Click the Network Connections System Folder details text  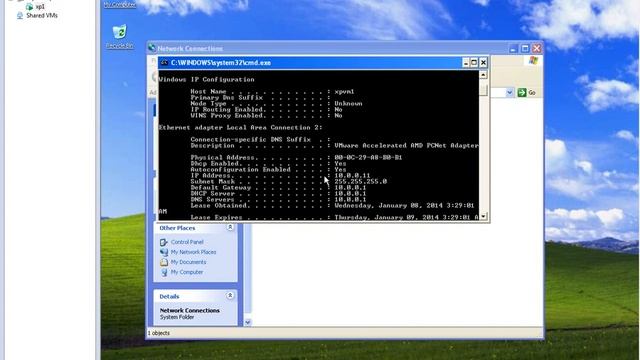pyautogui.click(x=189, y=313)
